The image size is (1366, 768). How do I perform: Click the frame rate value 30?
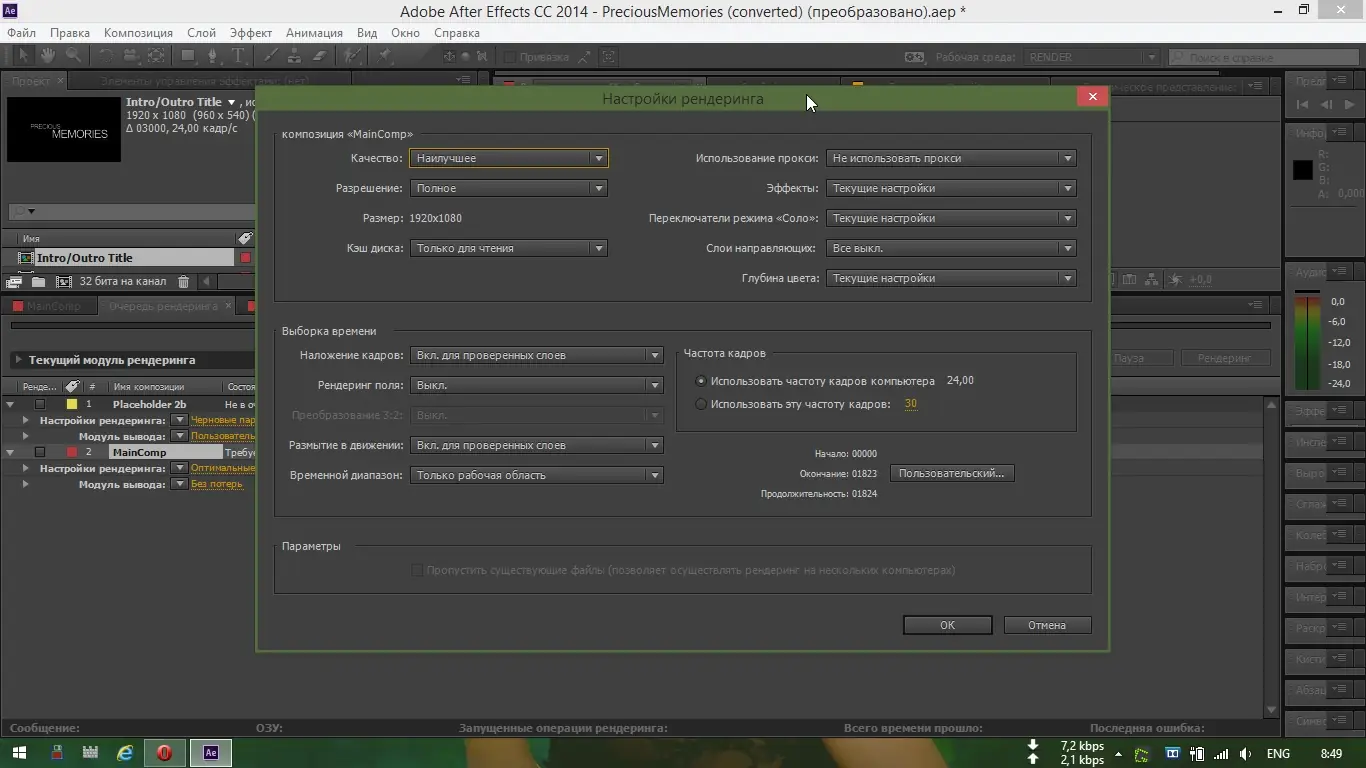tap(910, 404)
